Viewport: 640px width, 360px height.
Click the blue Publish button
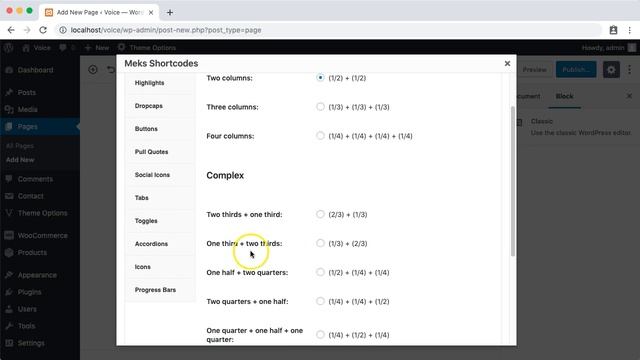pos(576,70)
